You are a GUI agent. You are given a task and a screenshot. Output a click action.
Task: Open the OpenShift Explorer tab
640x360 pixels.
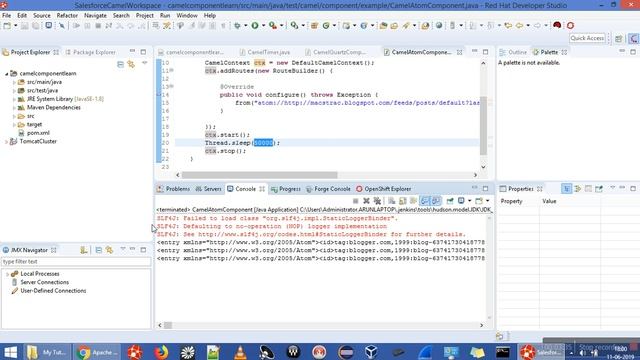[384, 189]
